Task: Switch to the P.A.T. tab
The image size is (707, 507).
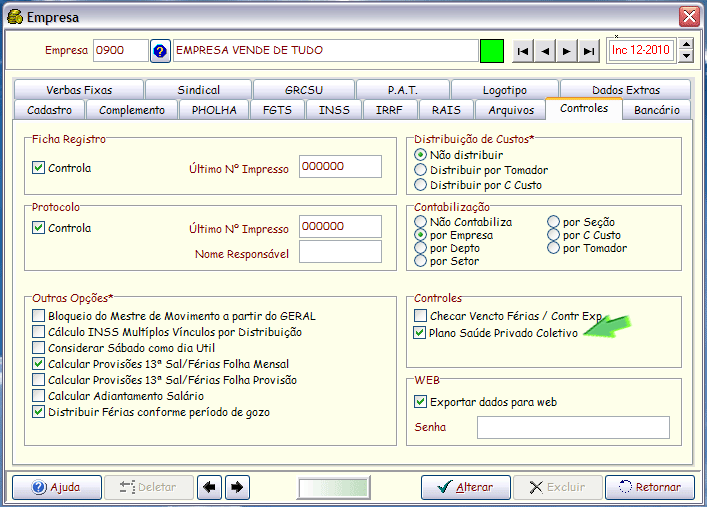Action: coord(403,90)
